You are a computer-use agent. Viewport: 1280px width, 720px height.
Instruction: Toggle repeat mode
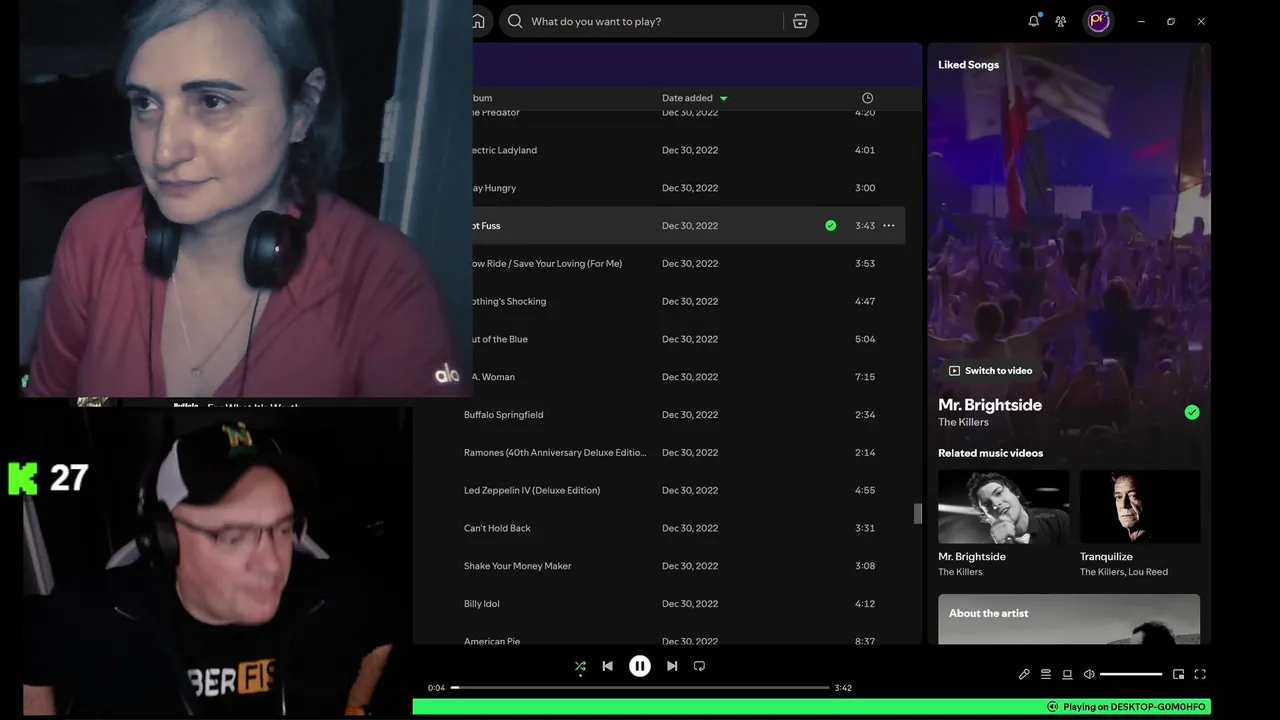(x=699, y=666)
